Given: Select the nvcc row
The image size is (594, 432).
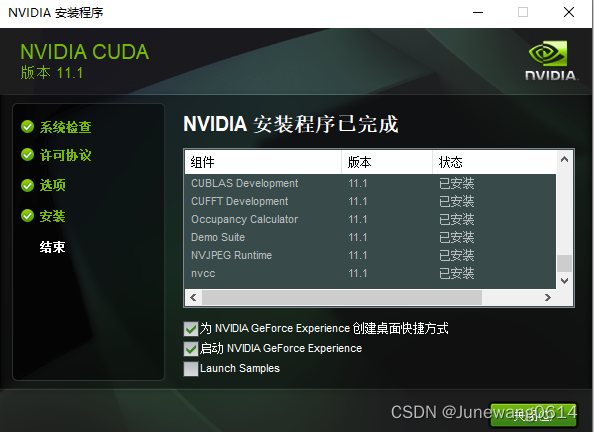Looking at the screenshot, I should [370, 273].
